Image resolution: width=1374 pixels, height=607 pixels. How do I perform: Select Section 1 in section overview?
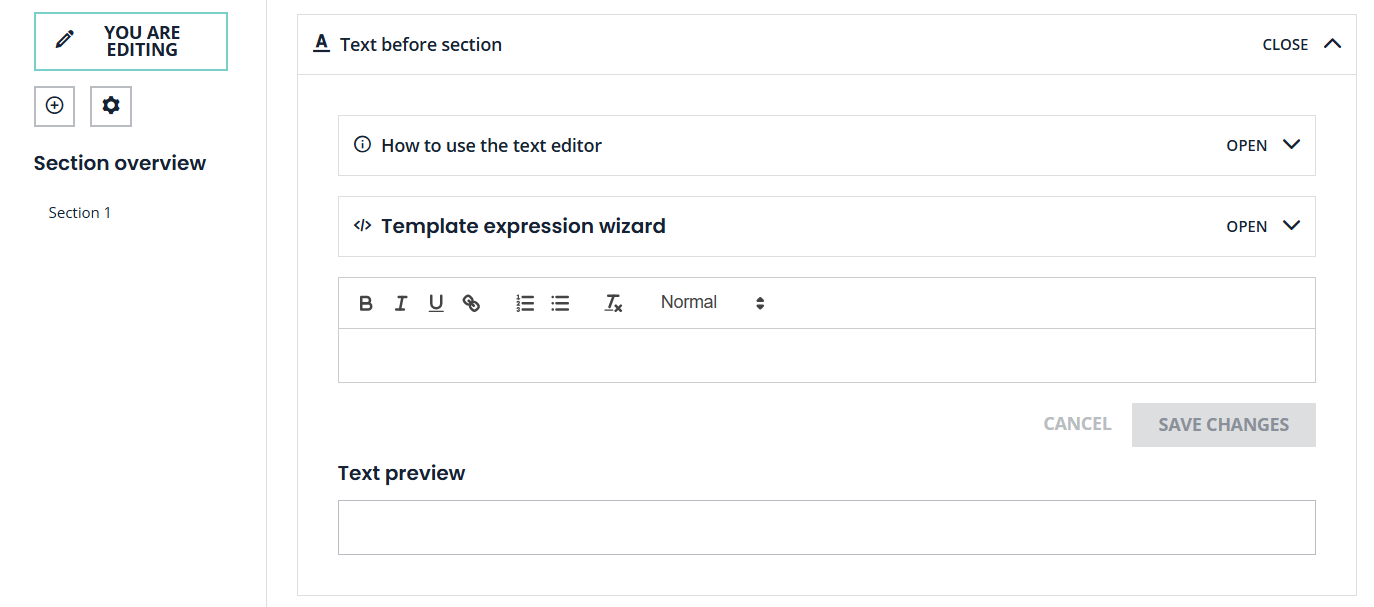point(80,213)
